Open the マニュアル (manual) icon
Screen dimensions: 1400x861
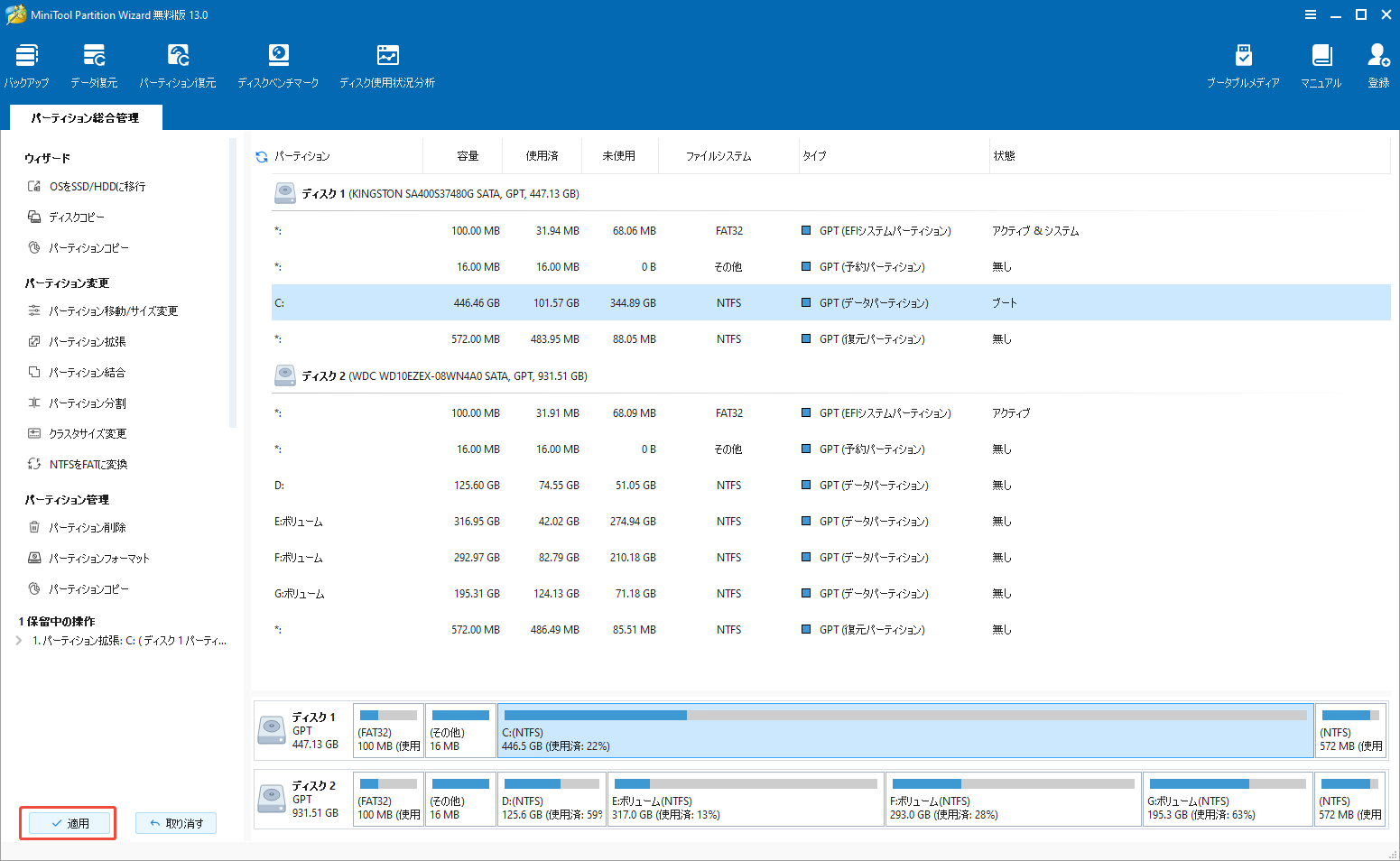tap(1321, 63)
